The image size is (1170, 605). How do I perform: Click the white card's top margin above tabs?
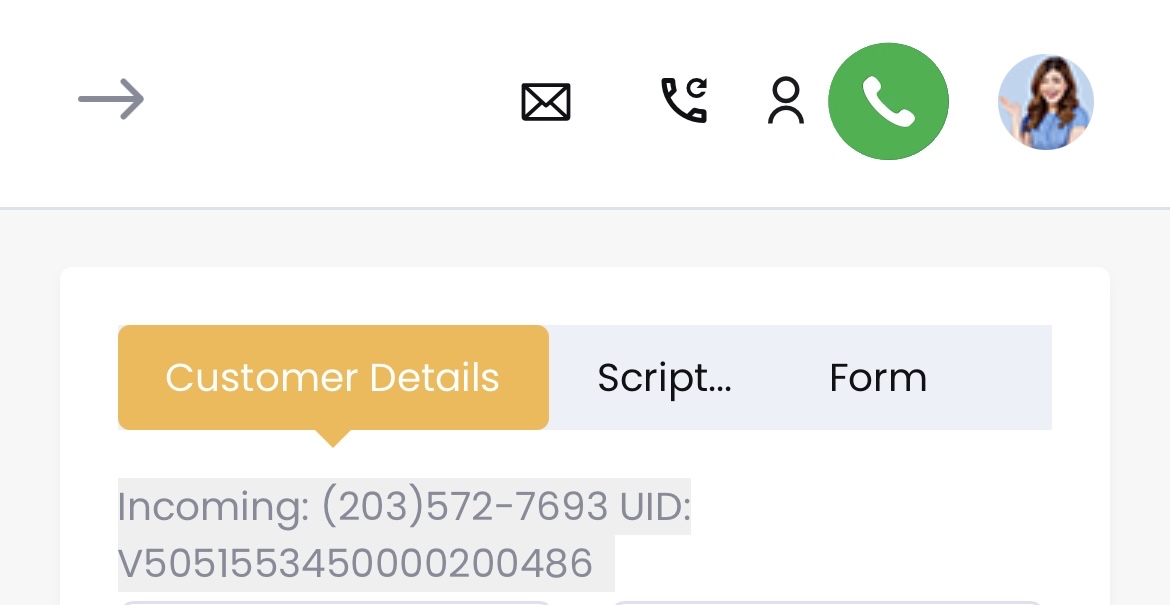click(585, 295)
